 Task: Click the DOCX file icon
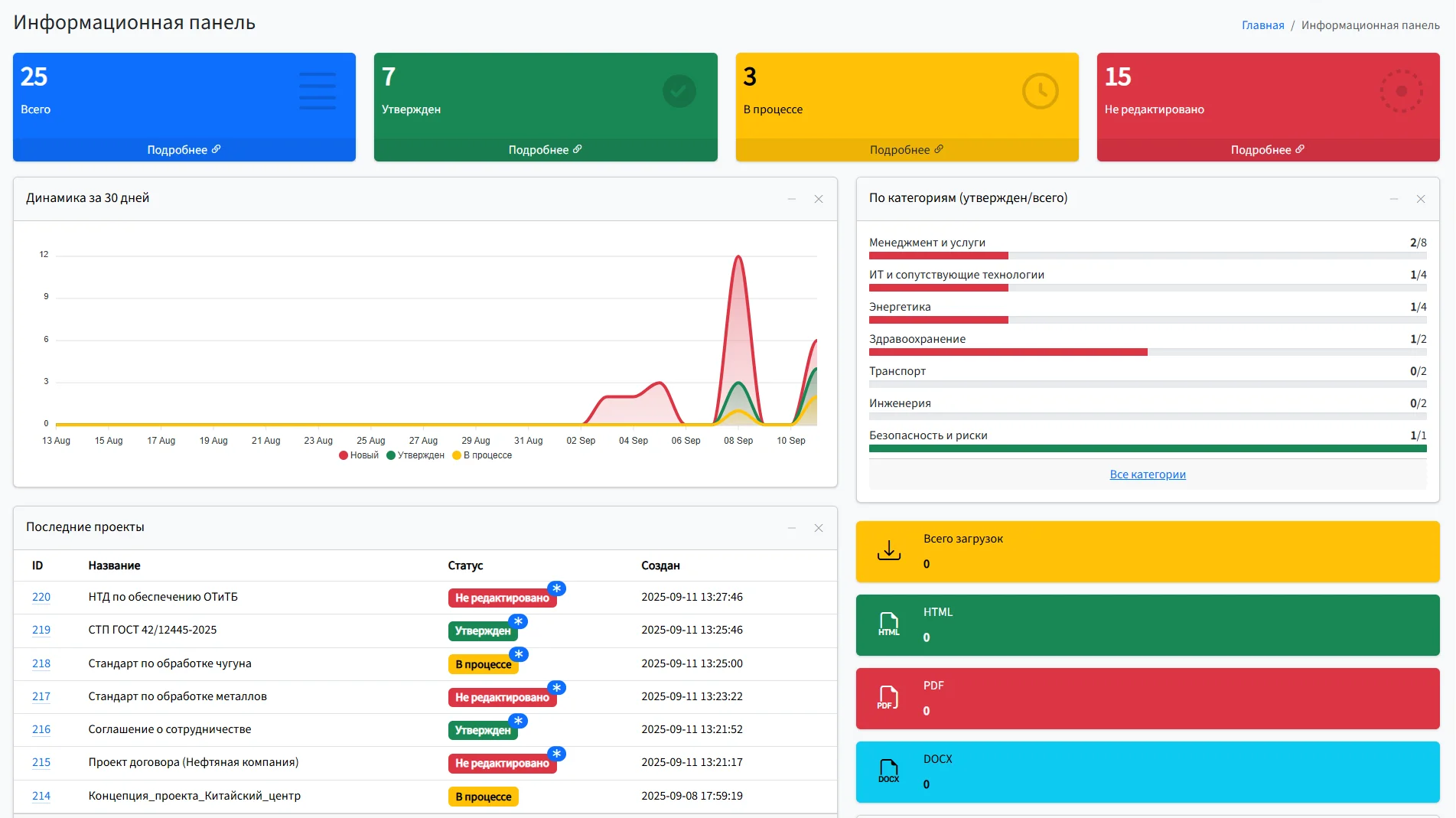[x=888, y=771]
